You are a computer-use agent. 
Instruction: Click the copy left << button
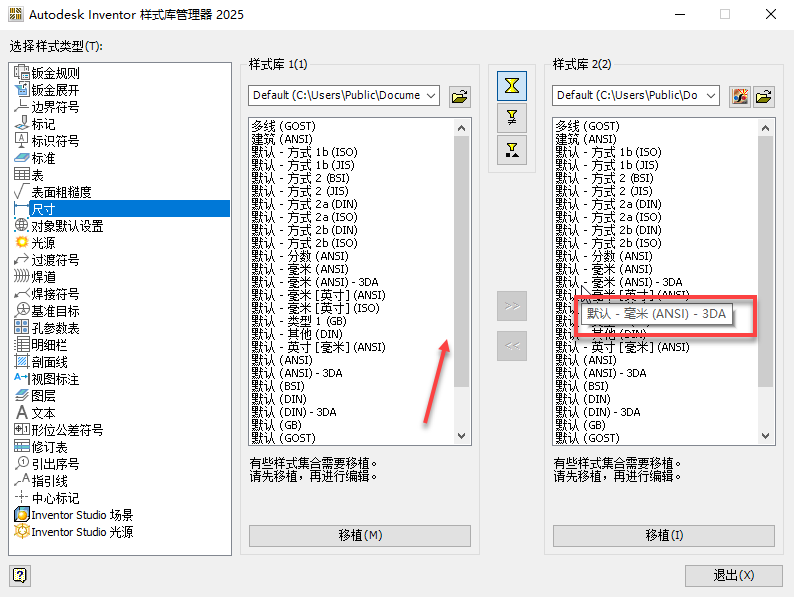(x=512, y=346)
